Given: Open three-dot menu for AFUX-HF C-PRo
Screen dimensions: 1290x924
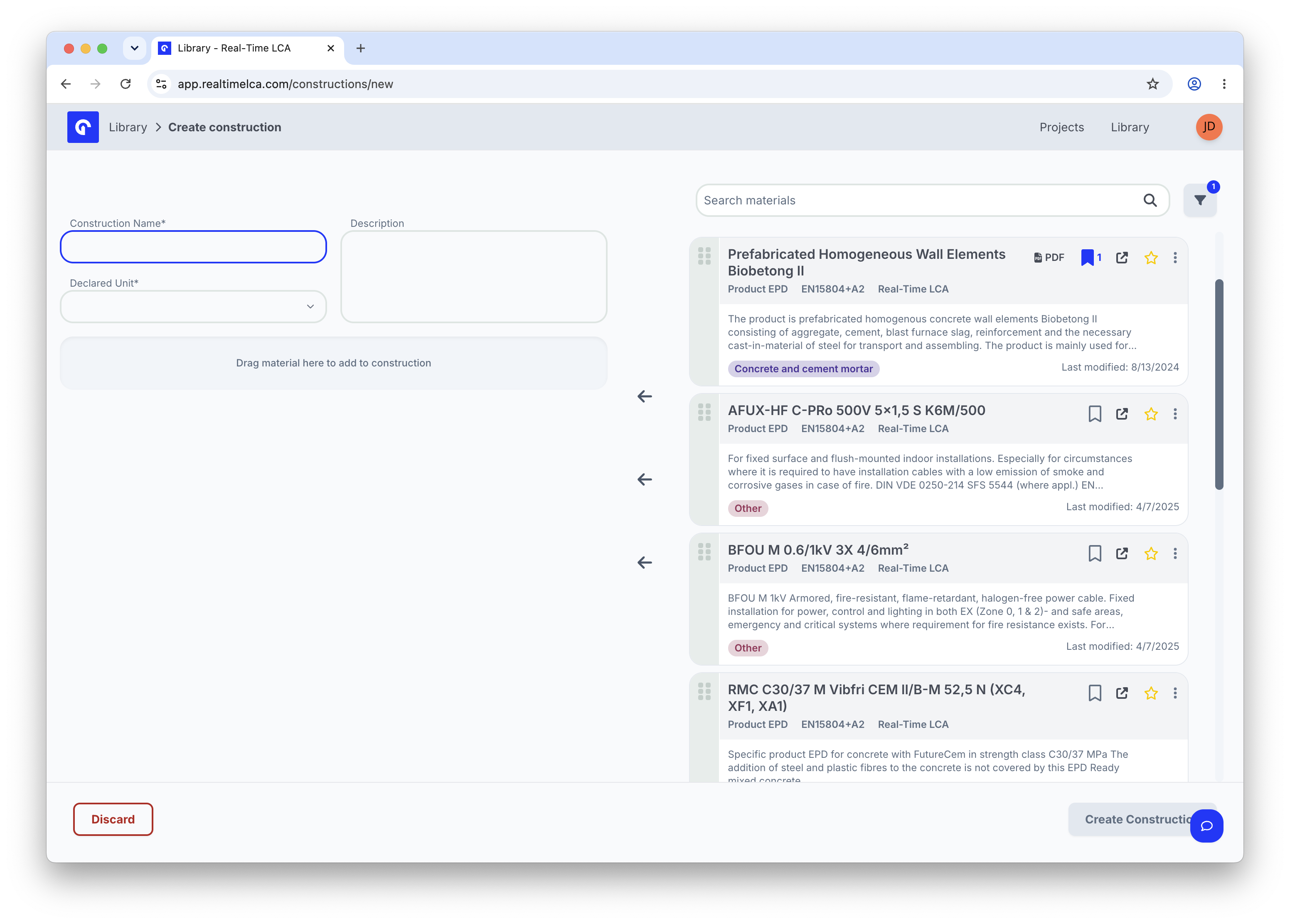Looking at the screenshot, I should (1175, 414).
